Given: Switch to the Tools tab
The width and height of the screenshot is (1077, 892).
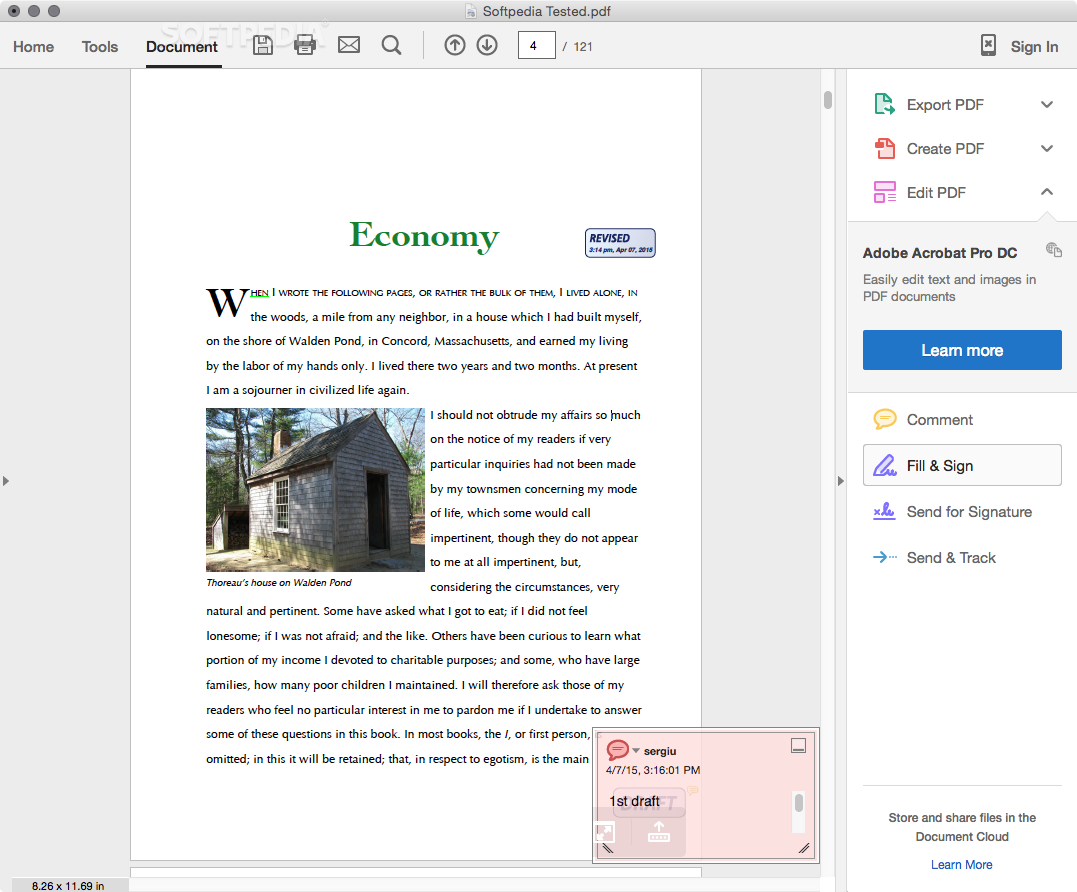Looking at the screenshot, I should tap(100, 47).
